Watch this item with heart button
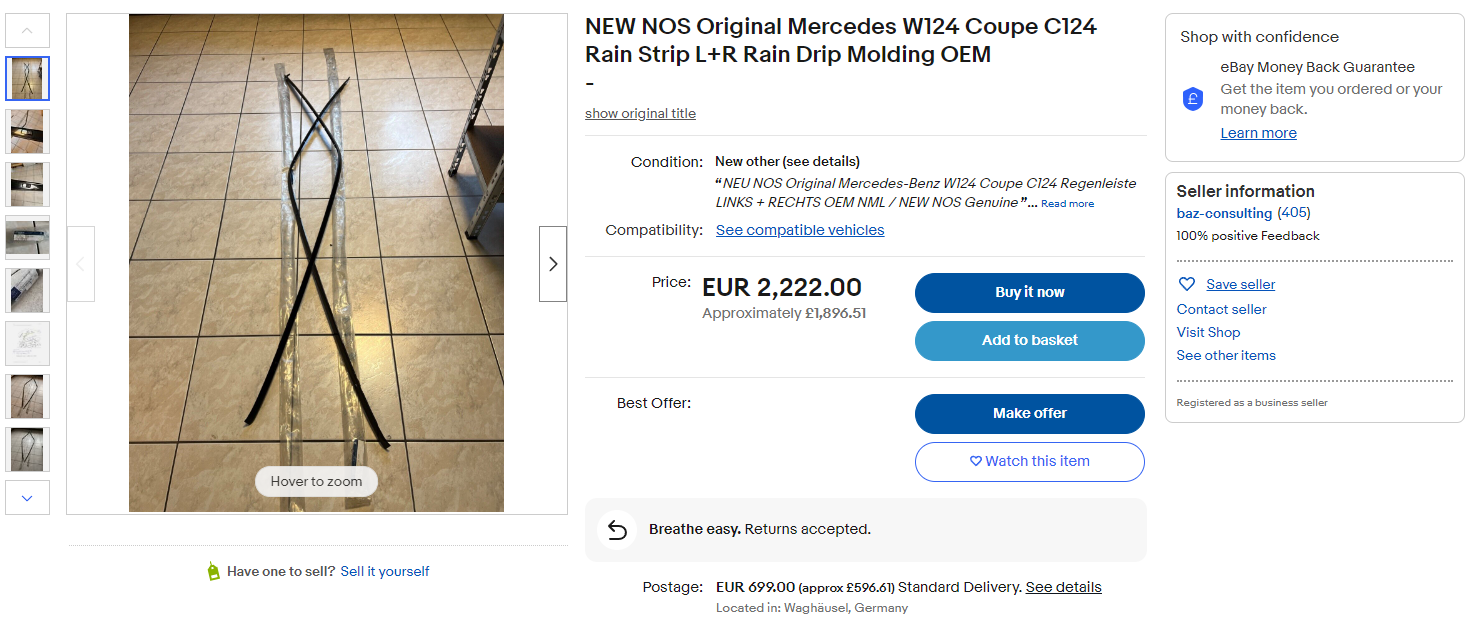The image size is (1474, 623). pyautogui.click(x=1029, y=462)
